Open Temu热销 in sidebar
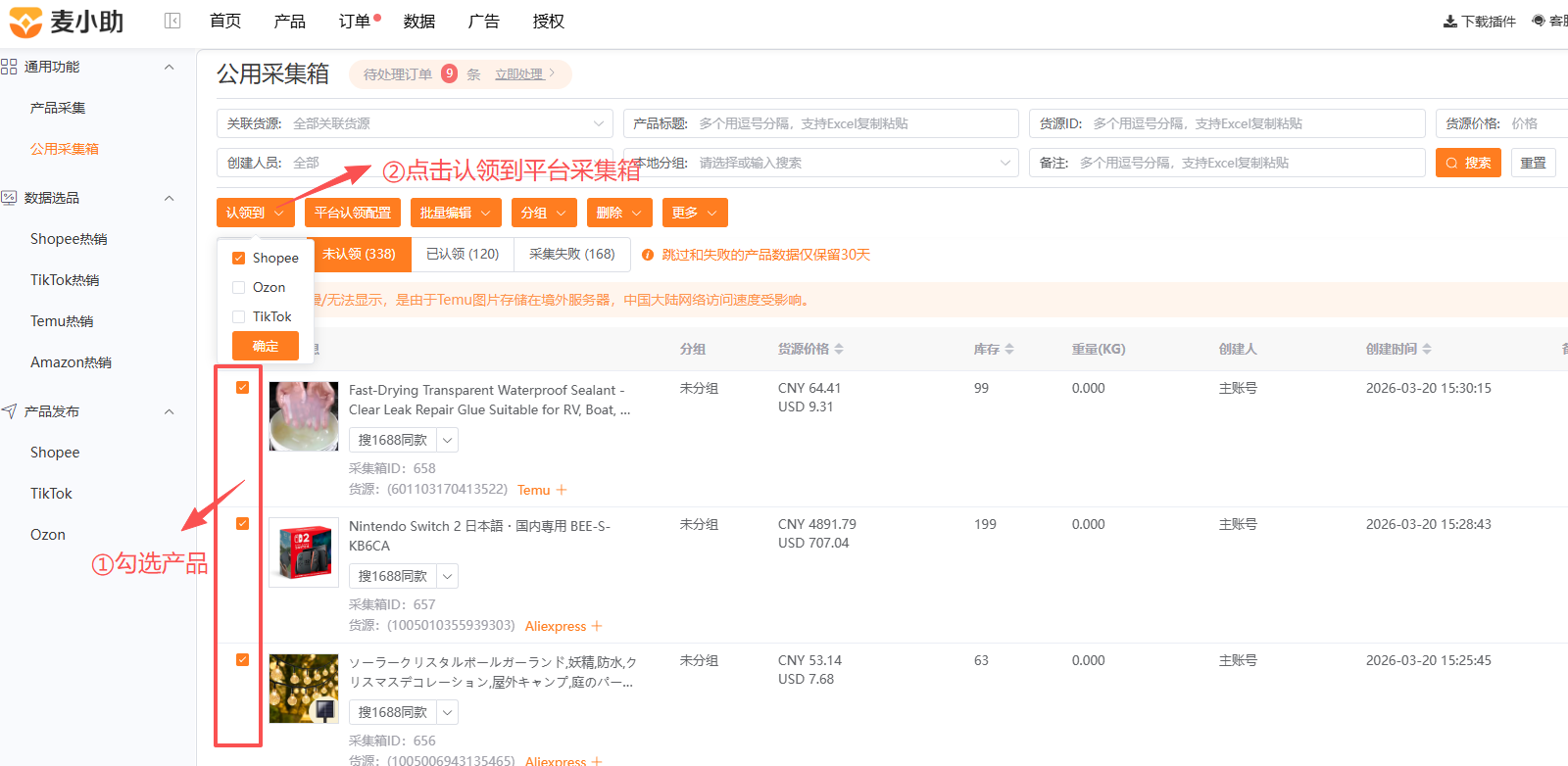 point(62,321)
